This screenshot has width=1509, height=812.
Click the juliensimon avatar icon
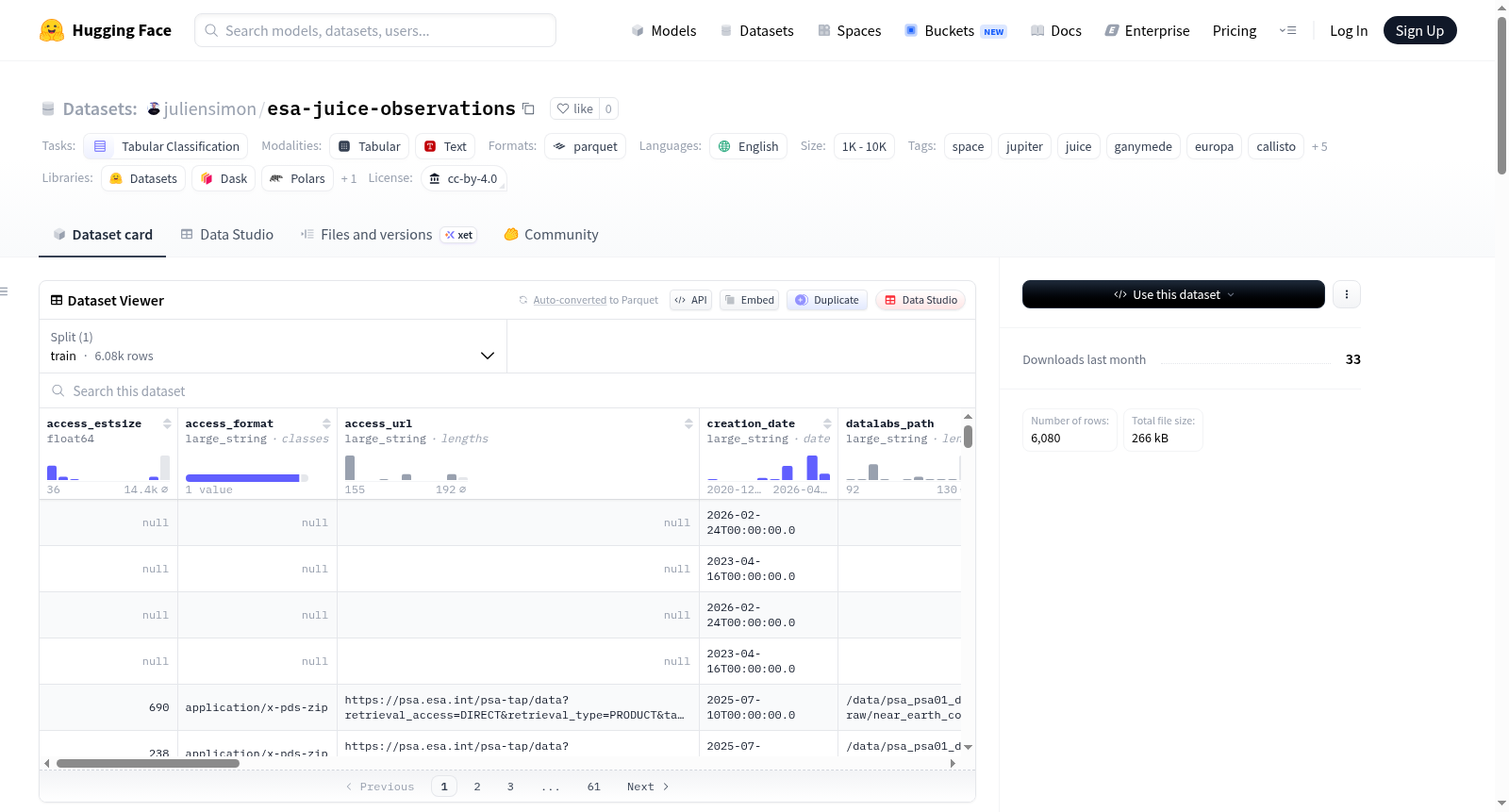(x=154, y=108)
